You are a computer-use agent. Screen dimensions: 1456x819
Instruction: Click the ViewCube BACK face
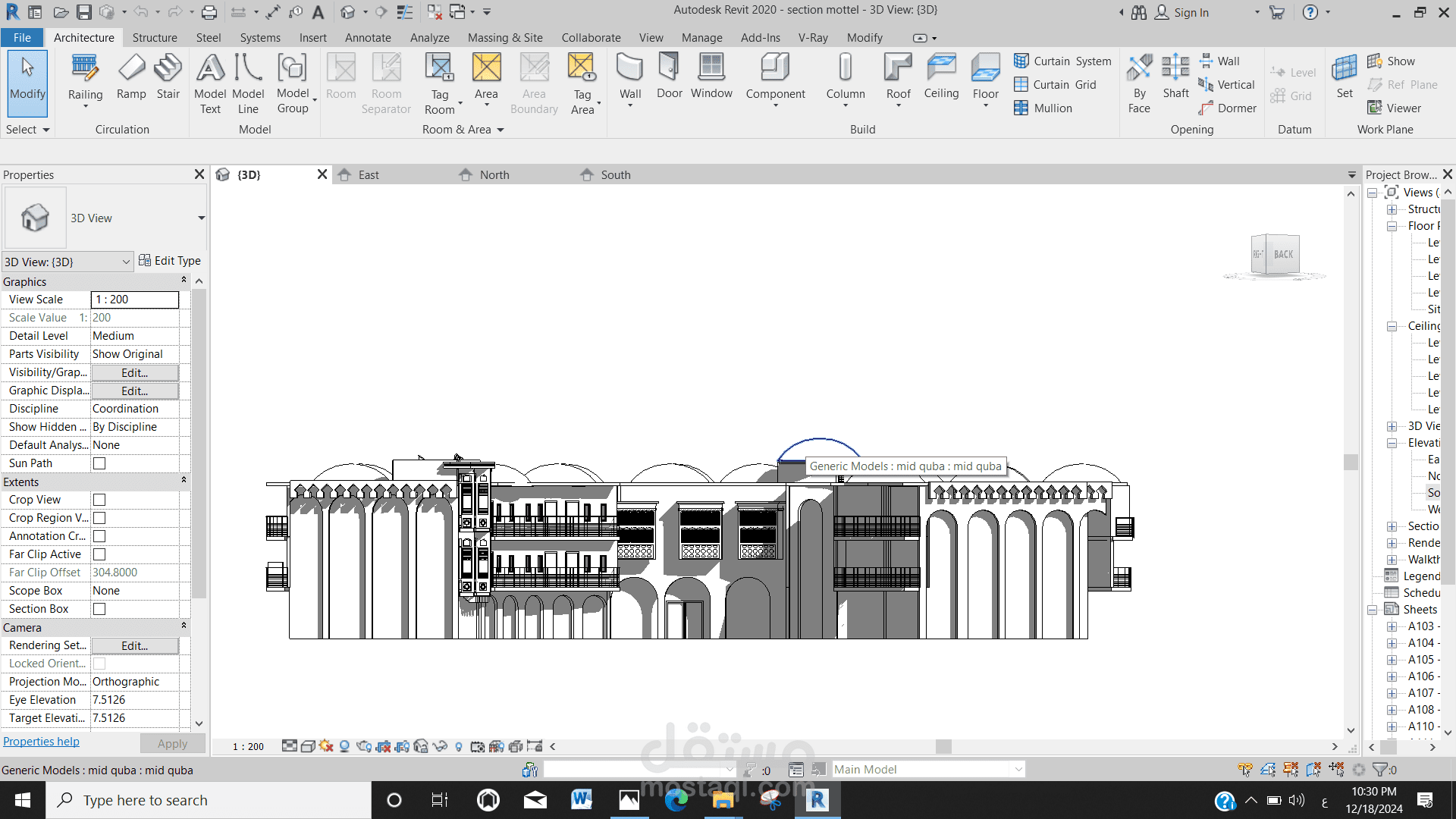(x=1283, y=255)
